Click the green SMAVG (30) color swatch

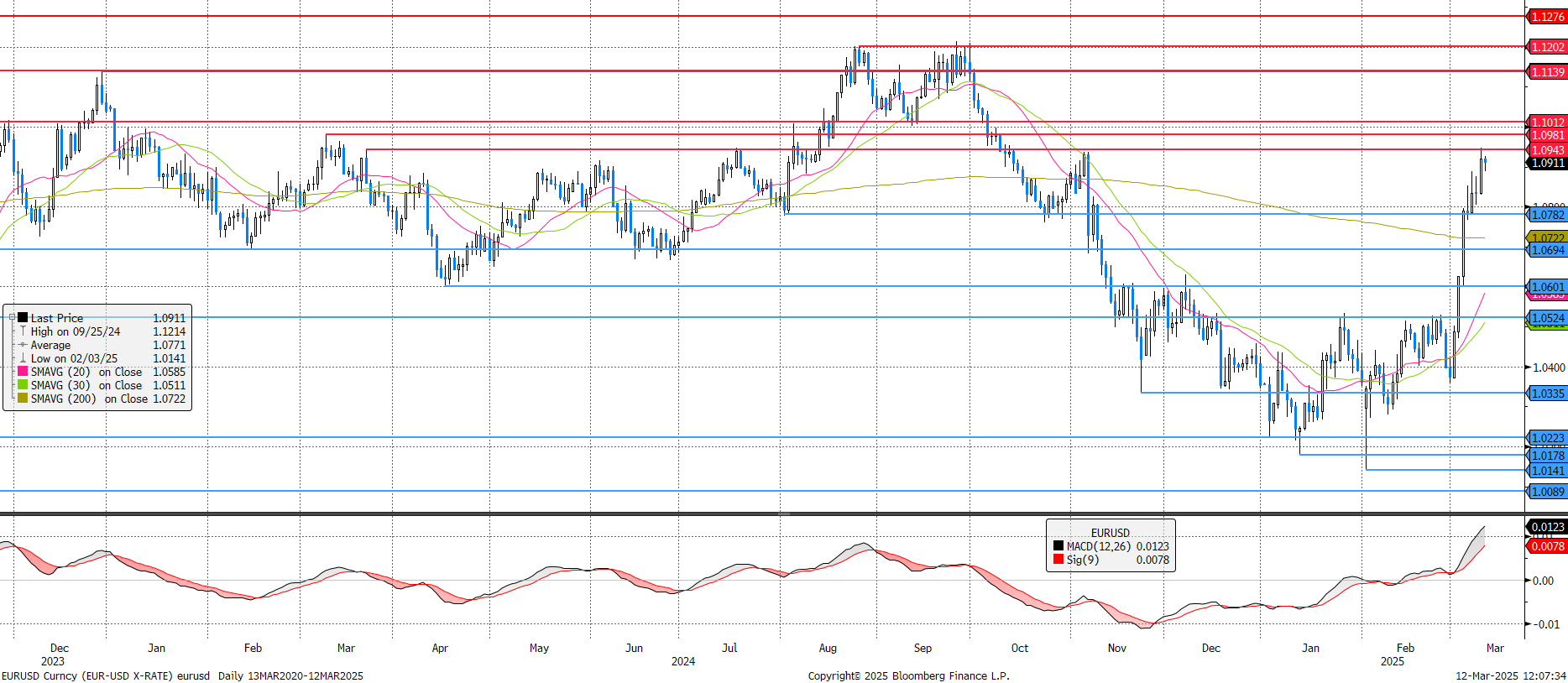tap(23, 385)
